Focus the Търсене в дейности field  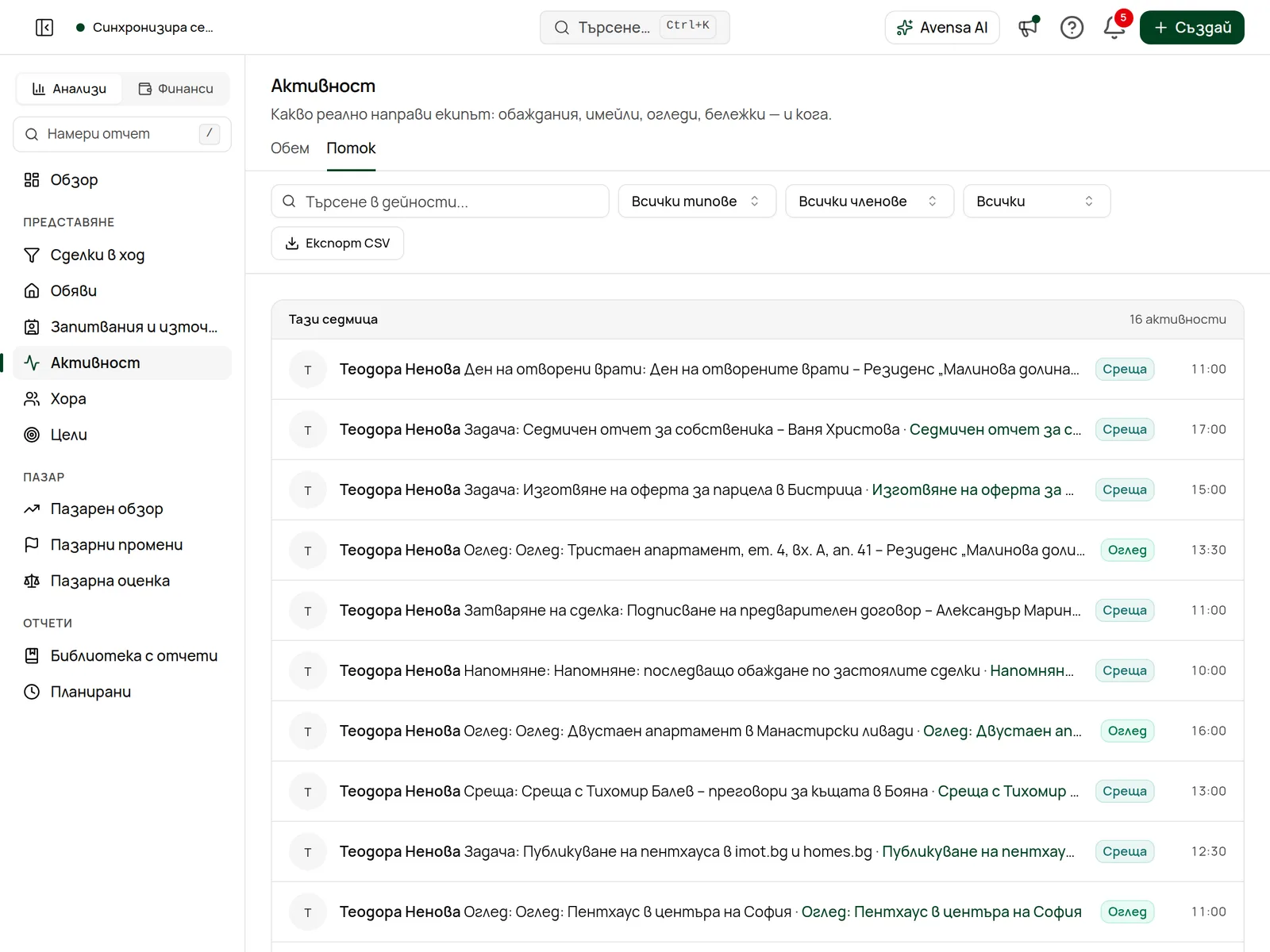(440, 202)
